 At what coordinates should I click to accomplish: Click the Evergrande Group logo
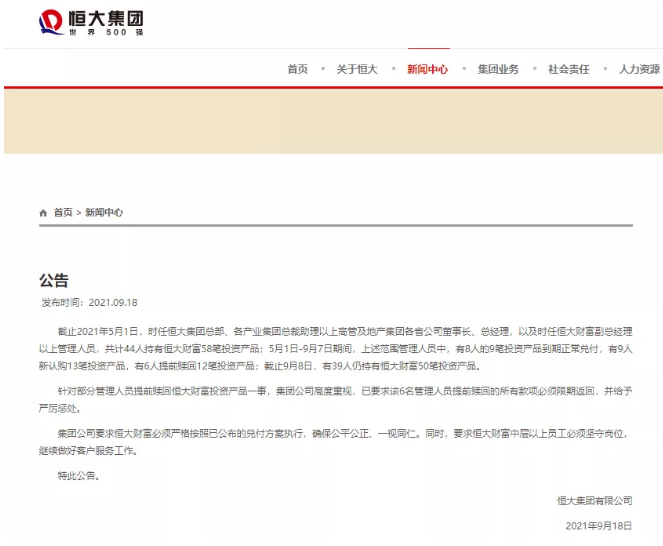(x=91, y=22)
